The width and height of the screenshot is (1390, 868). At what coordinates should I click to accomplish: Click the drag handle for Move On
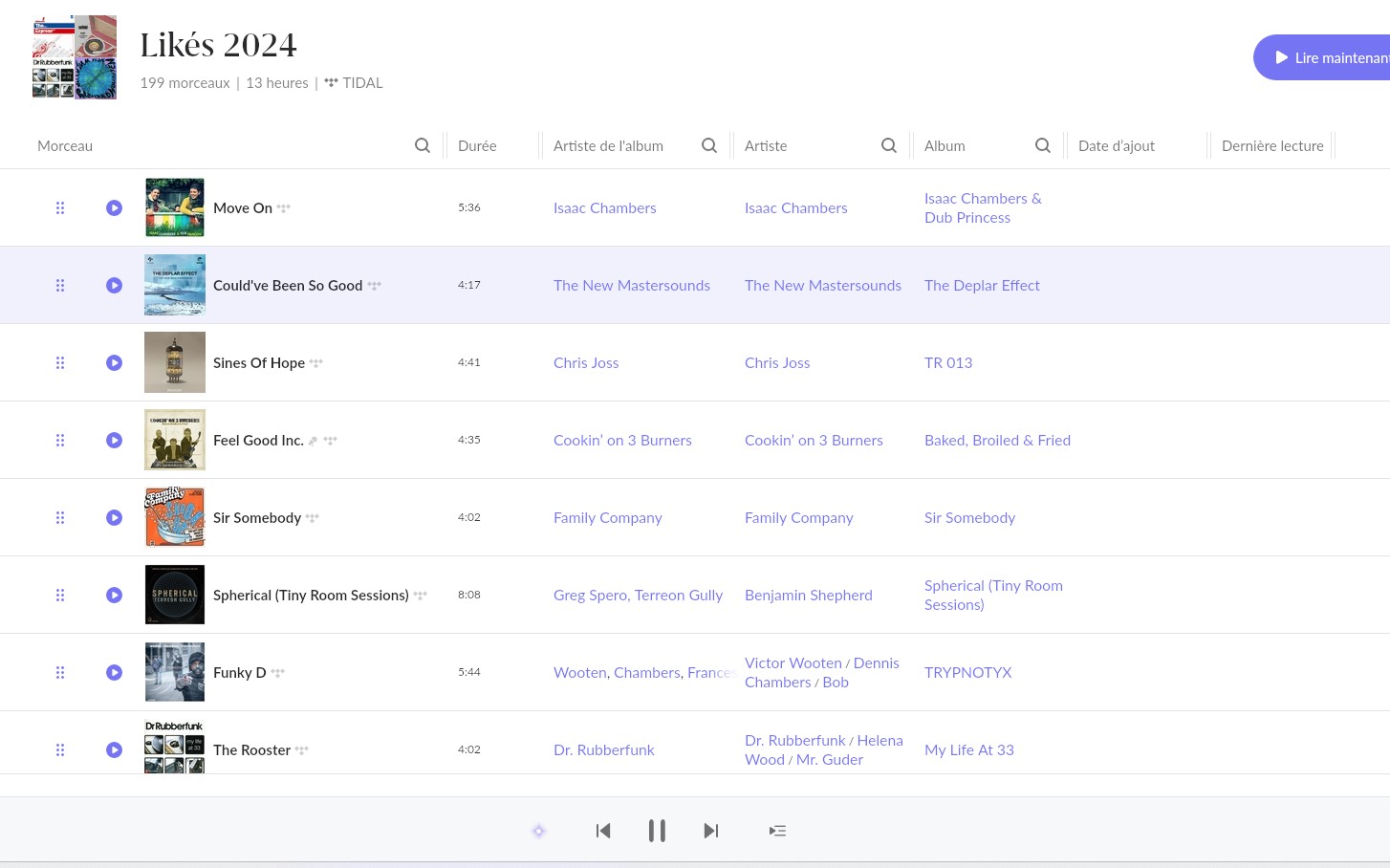[x=60, y=207]
